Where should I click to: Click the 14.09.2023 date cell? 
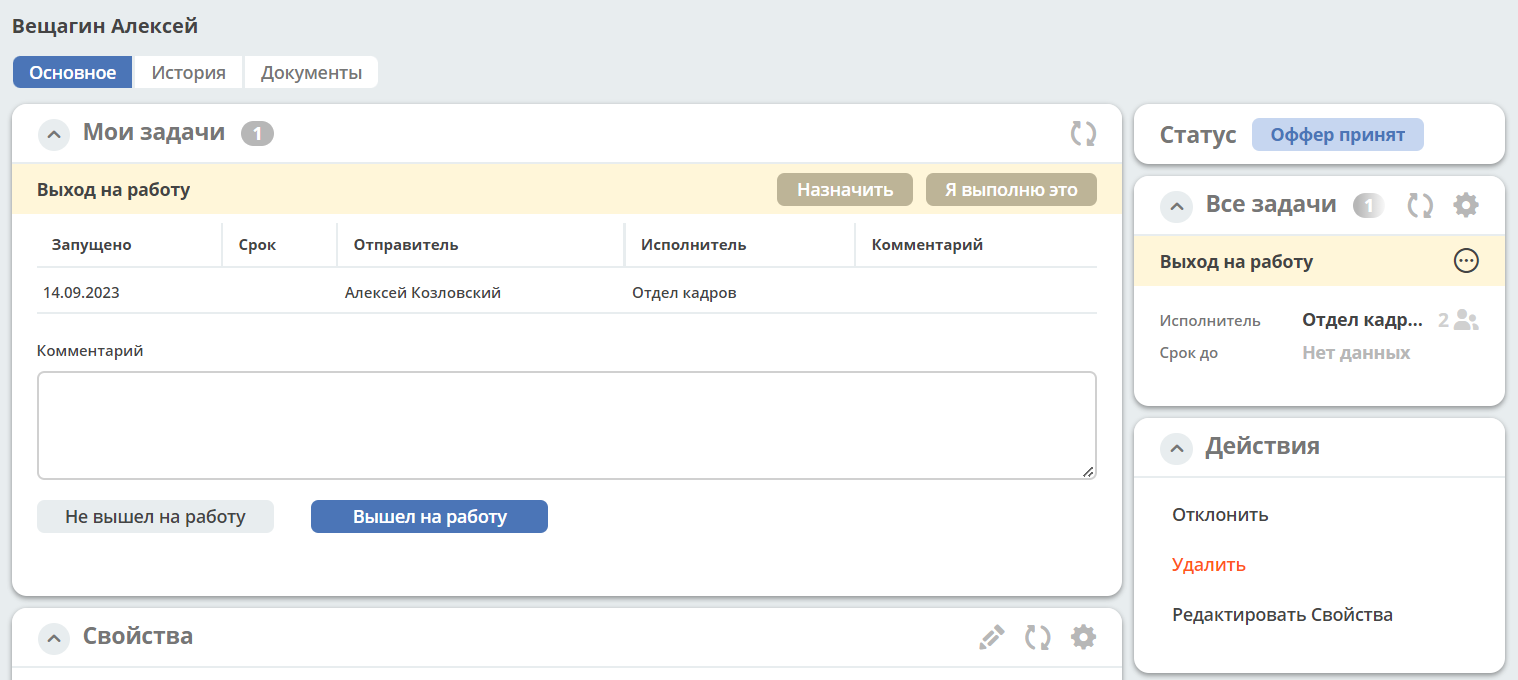[81, 293]
